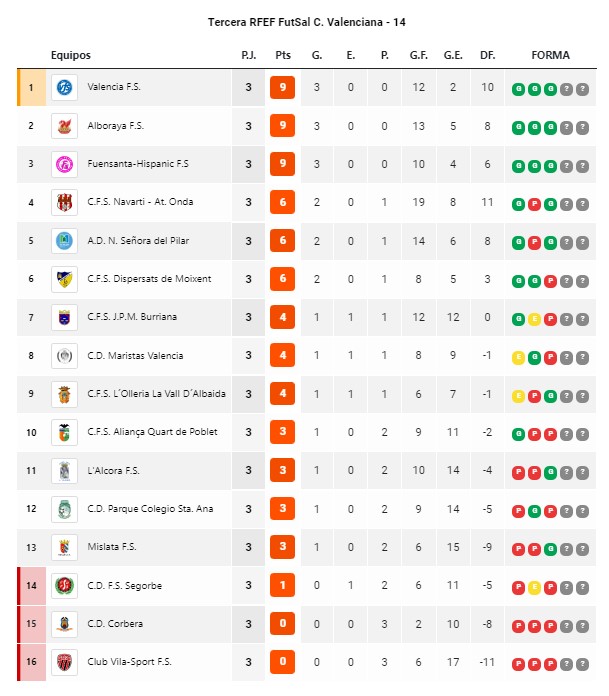609x696 pixels.
Task: Click the yellow draw badge for Burriana
Action: coord(534,319)
